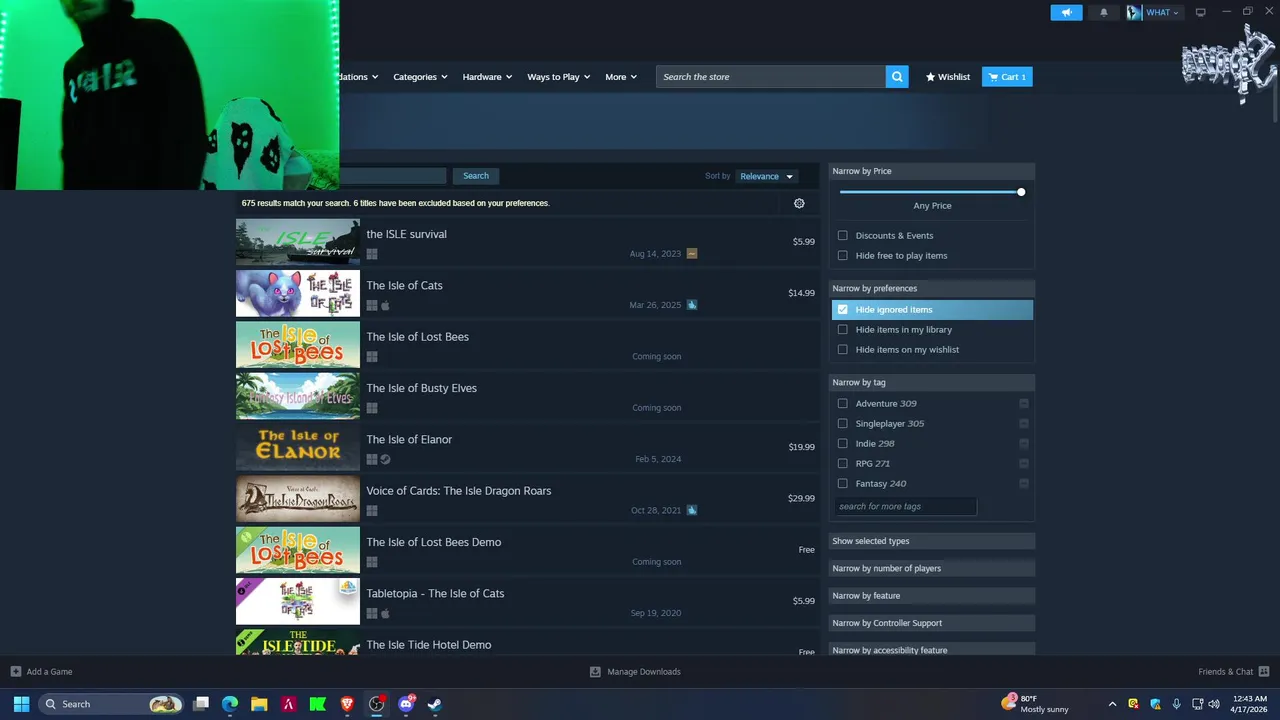Switch to Big Picture mode icon
Image resolution: width=1280 pixels, height=720 pixels.
click(x=1201, y=12)
